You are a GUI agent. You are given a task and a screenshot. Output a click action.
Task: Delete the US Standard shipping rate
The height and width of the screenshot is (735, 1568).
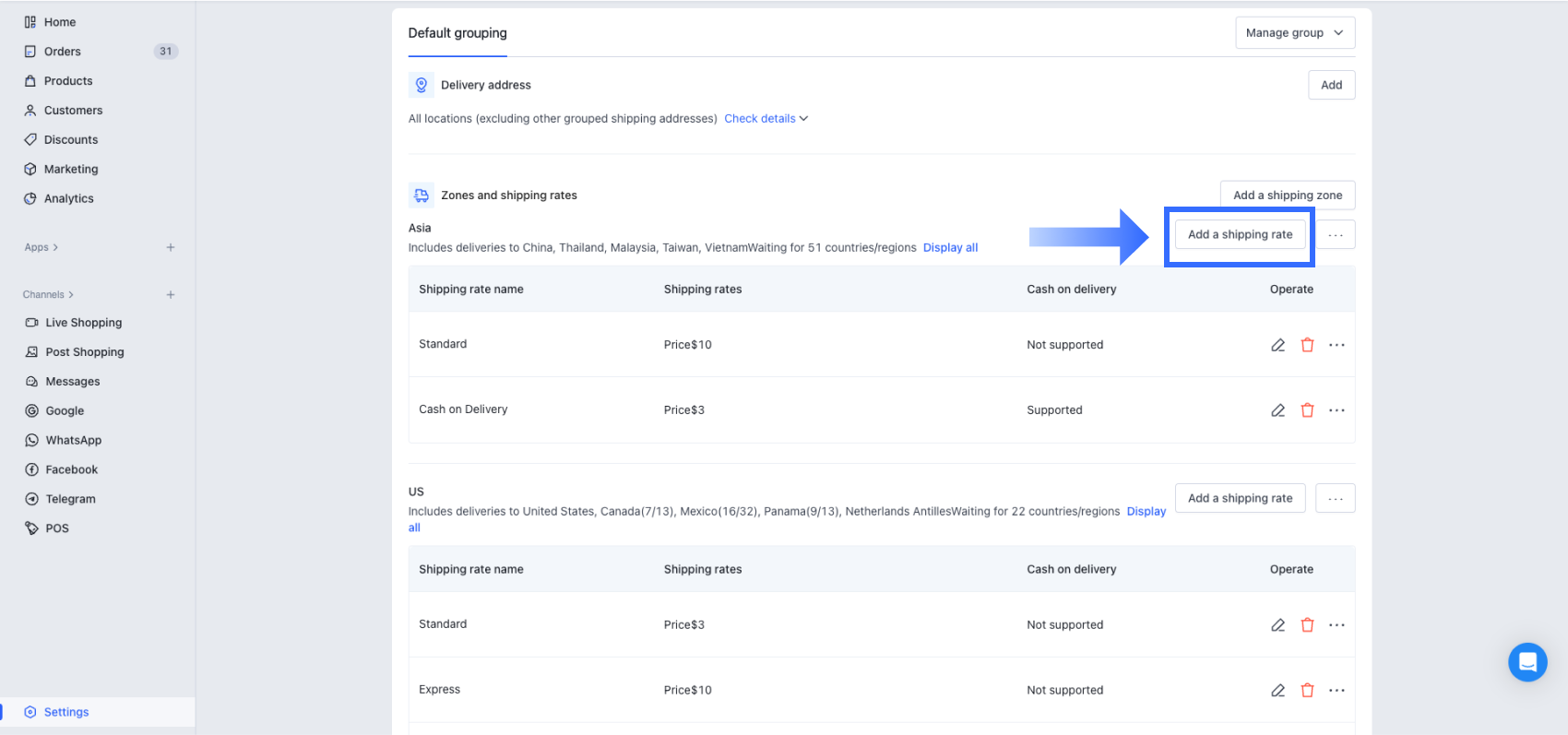coord(1307,625)
